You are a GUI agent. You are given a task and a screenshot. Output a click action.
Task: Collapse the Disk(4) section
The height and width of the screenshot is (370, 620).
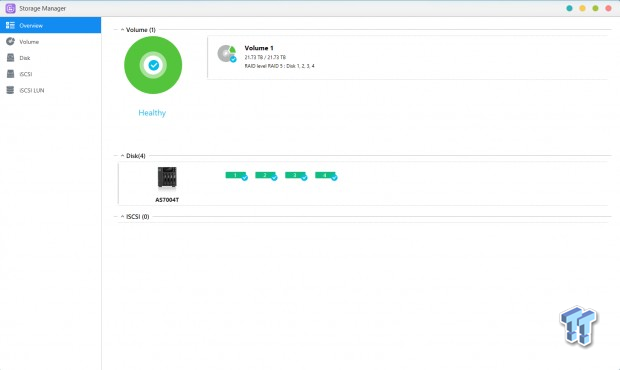coord(122,156)
